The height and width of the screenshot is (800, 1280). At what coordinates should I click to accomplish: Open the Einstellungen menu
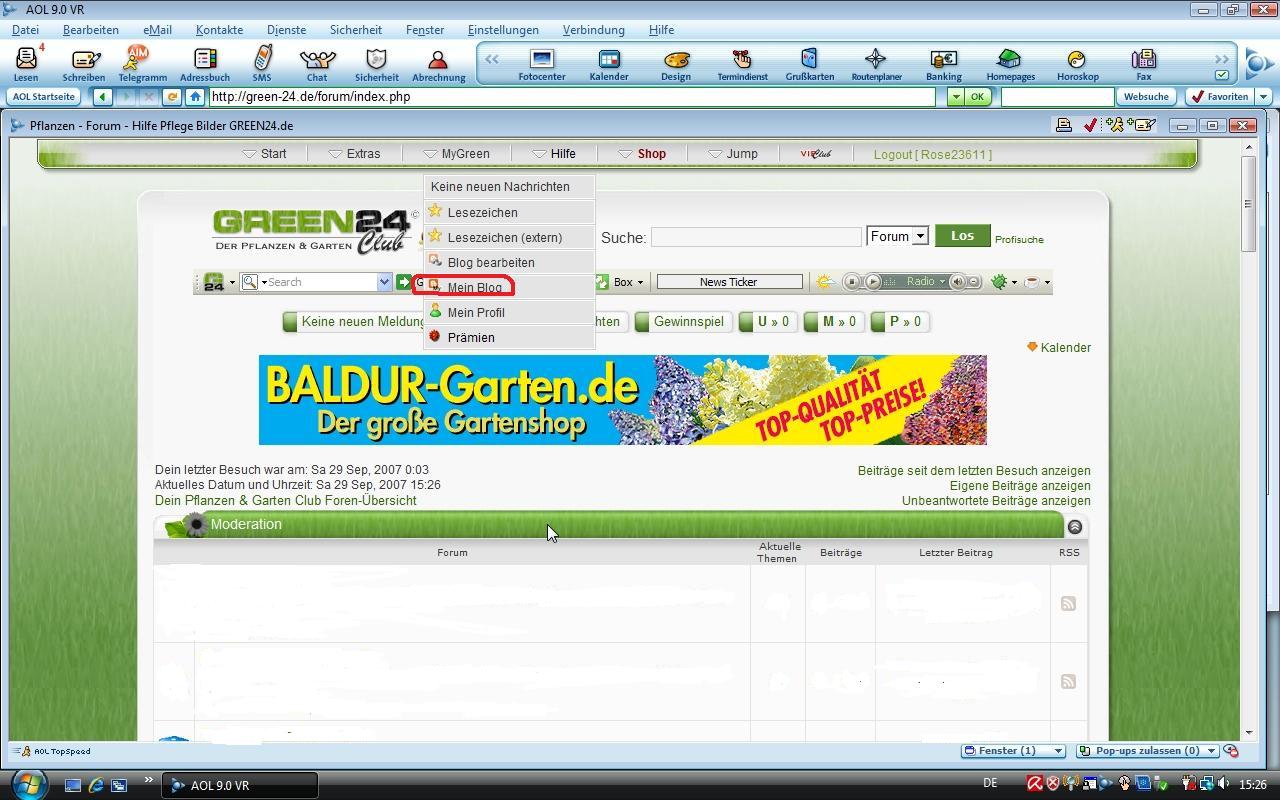(x=503, y=30)
